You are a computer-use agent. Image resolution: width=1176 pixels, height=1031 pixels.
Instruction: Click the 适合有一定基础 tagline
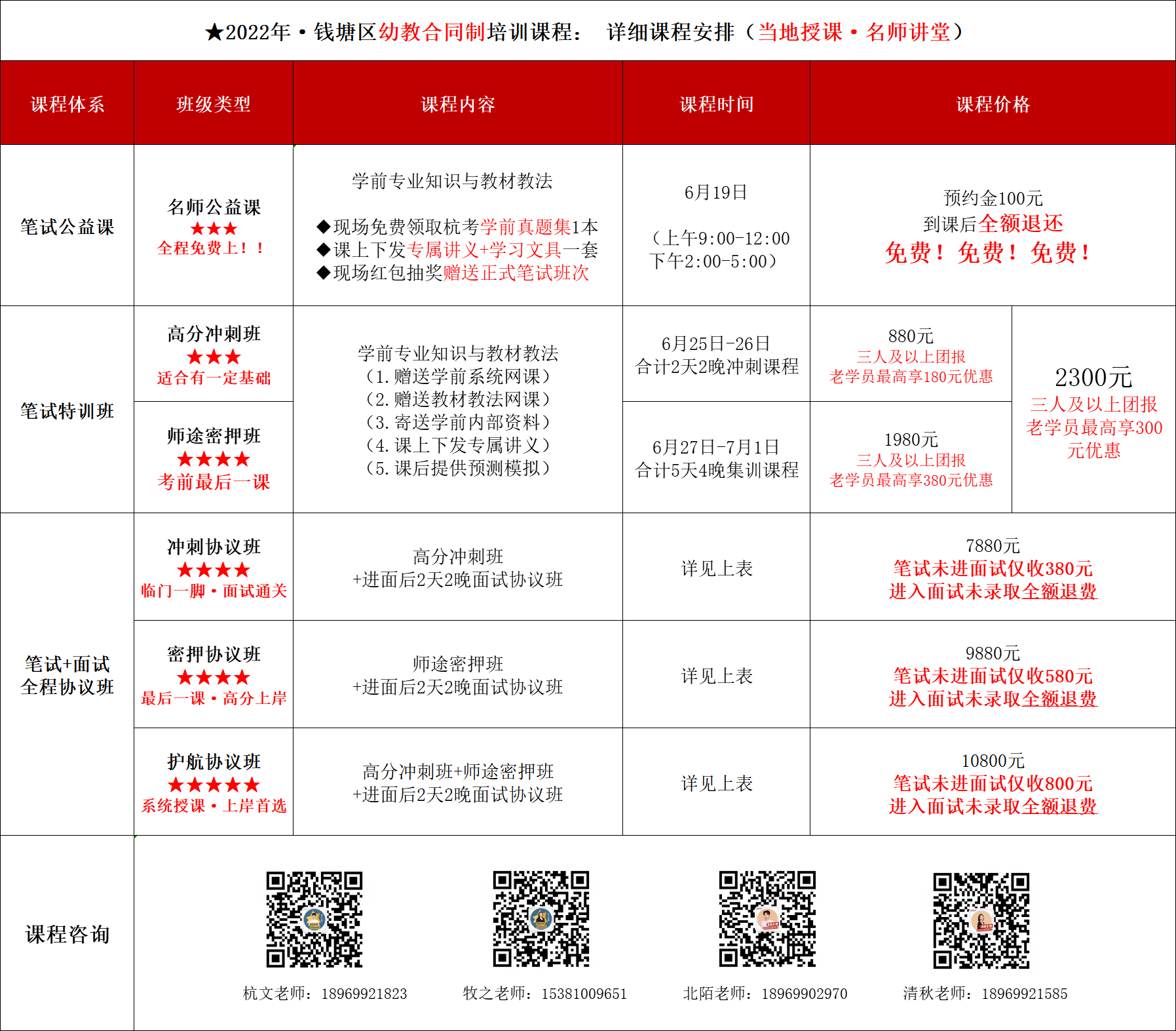pos(214,378)
